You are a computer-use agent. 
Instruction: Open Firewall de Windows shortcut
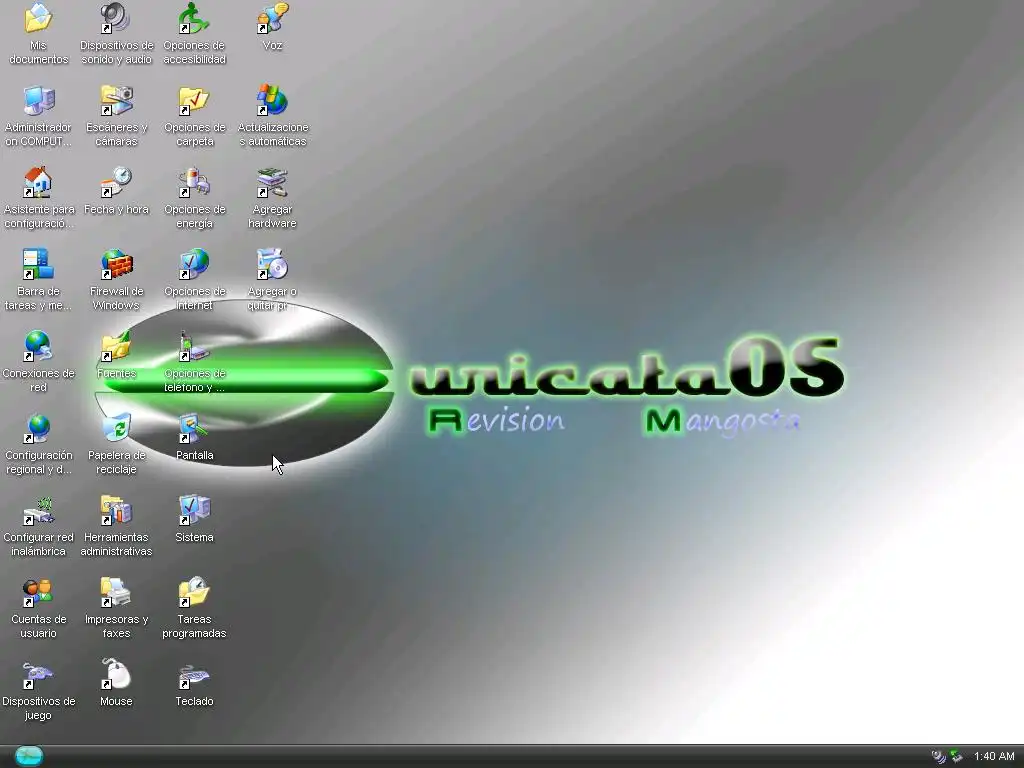tap(116, 264)
